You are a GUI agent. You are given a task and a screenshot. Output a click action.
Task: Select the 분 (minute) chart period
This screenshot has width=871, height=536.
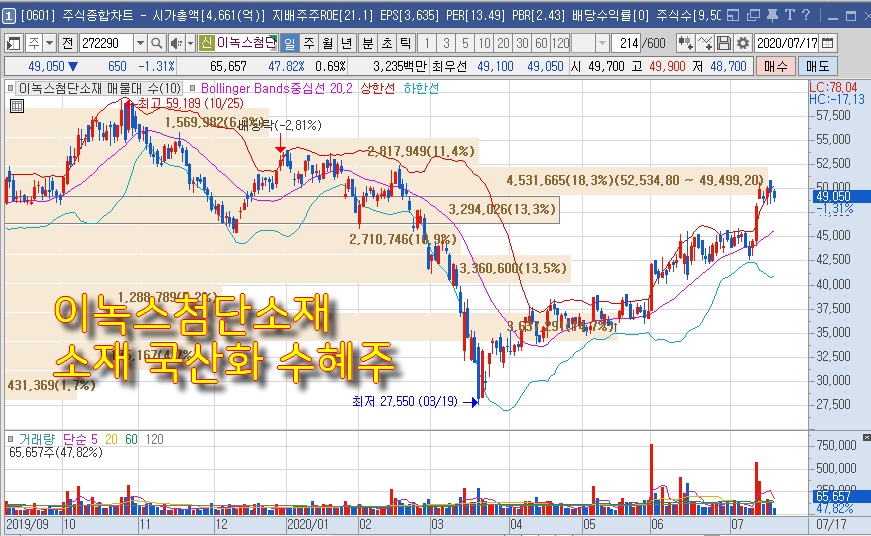click(368, 43)
